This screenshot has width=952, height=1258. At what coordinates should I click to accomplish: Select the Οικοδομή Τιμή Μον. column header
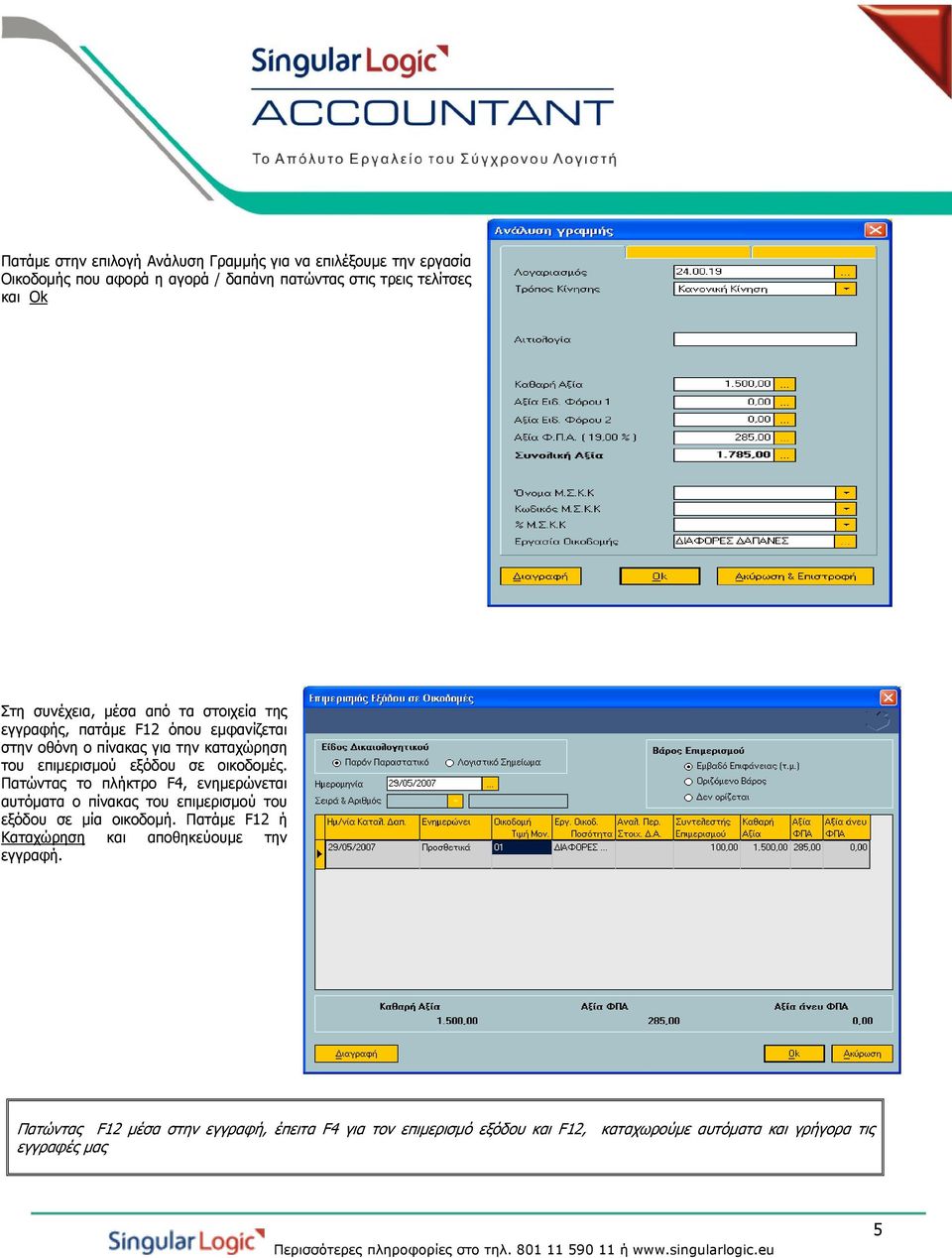(x=521, y=828)
